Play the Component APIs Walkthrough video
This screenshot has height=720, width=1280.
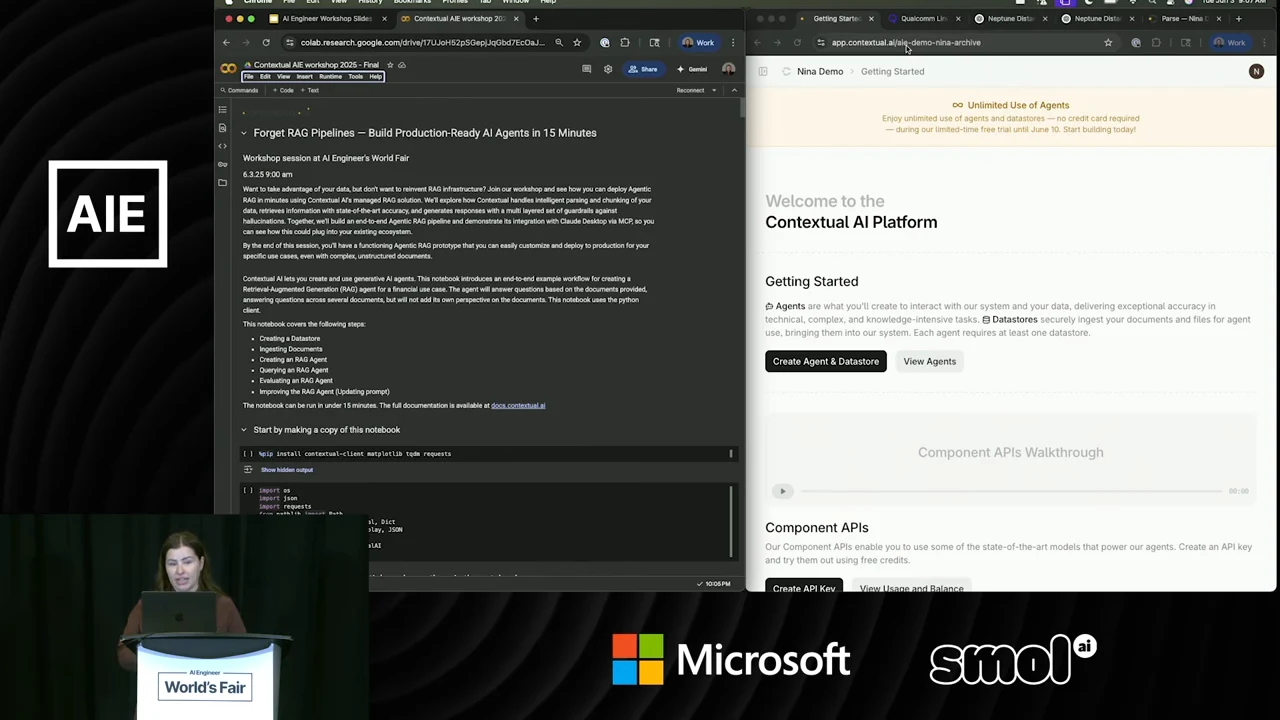pos(783,491)
